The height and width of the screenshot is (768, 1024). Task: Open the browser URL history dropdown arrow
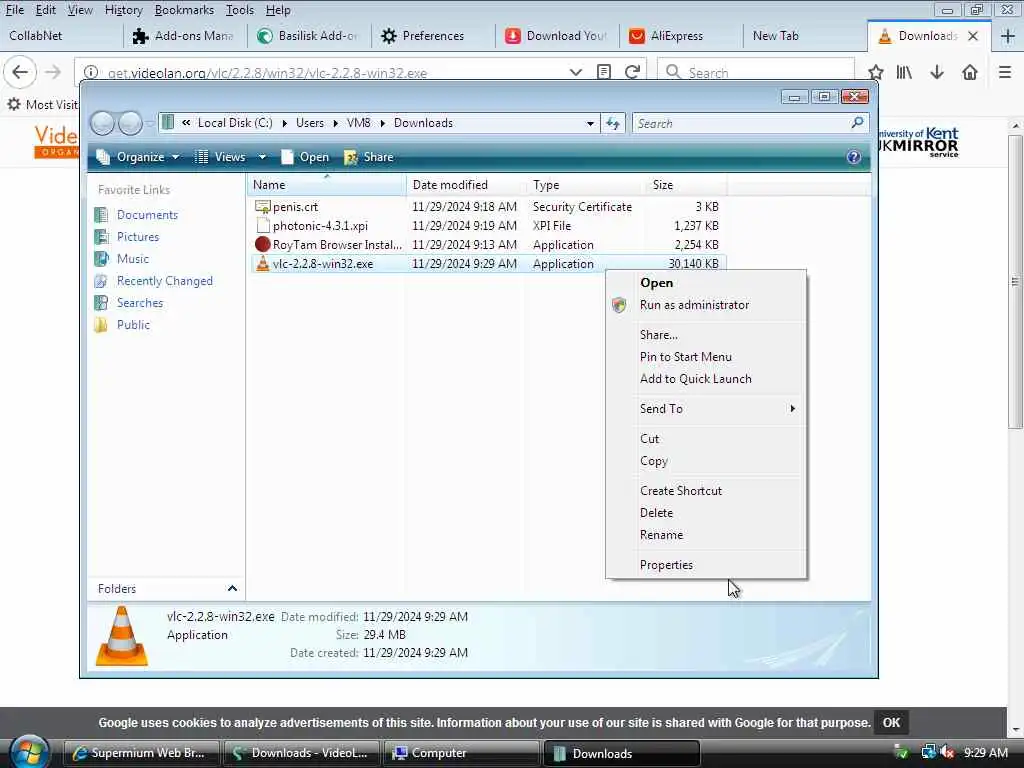(575, 72)
